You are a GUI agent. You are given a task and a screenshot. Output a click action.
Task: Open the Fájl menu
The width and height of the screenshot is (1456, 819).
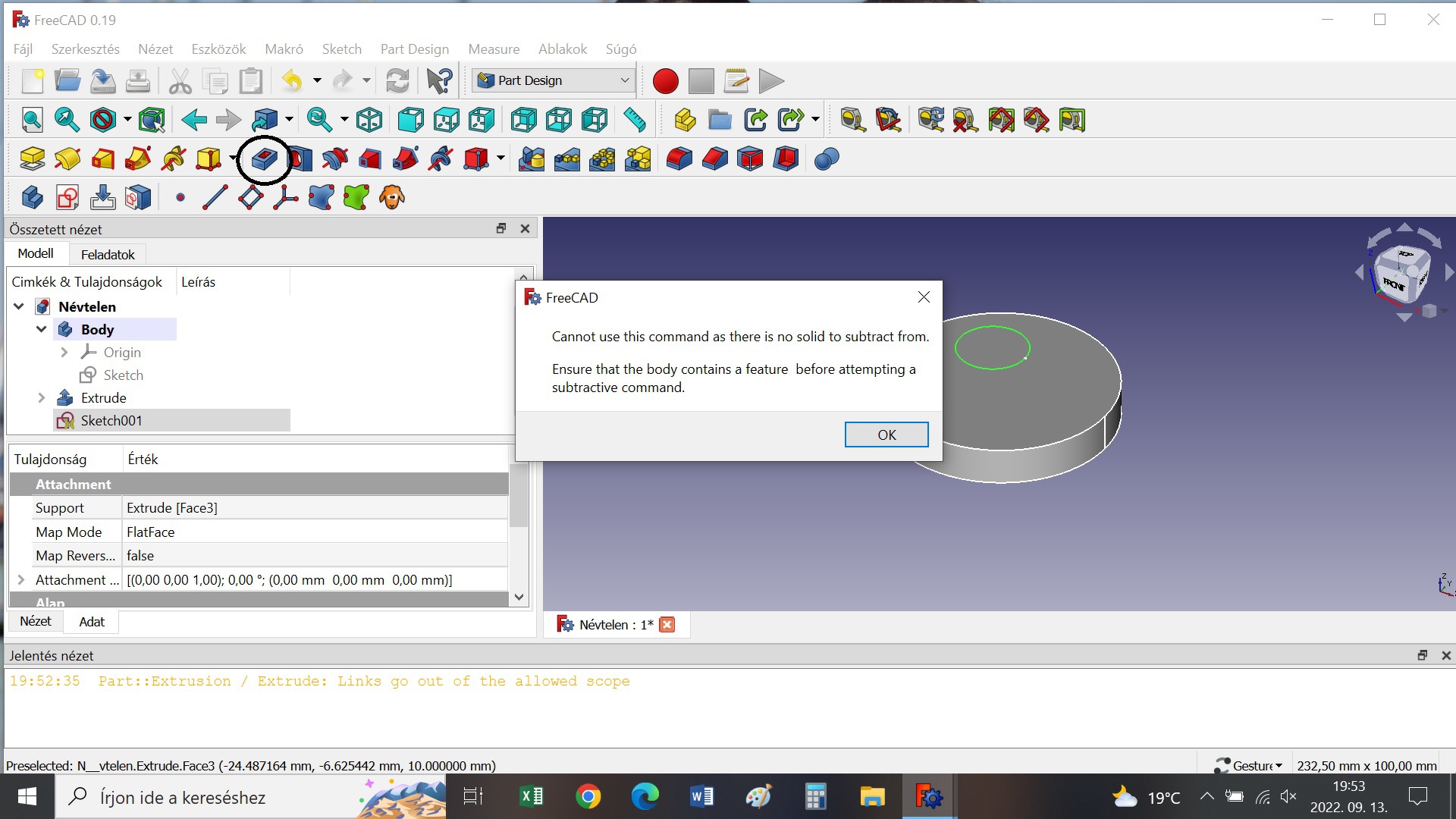coord(23,49)
